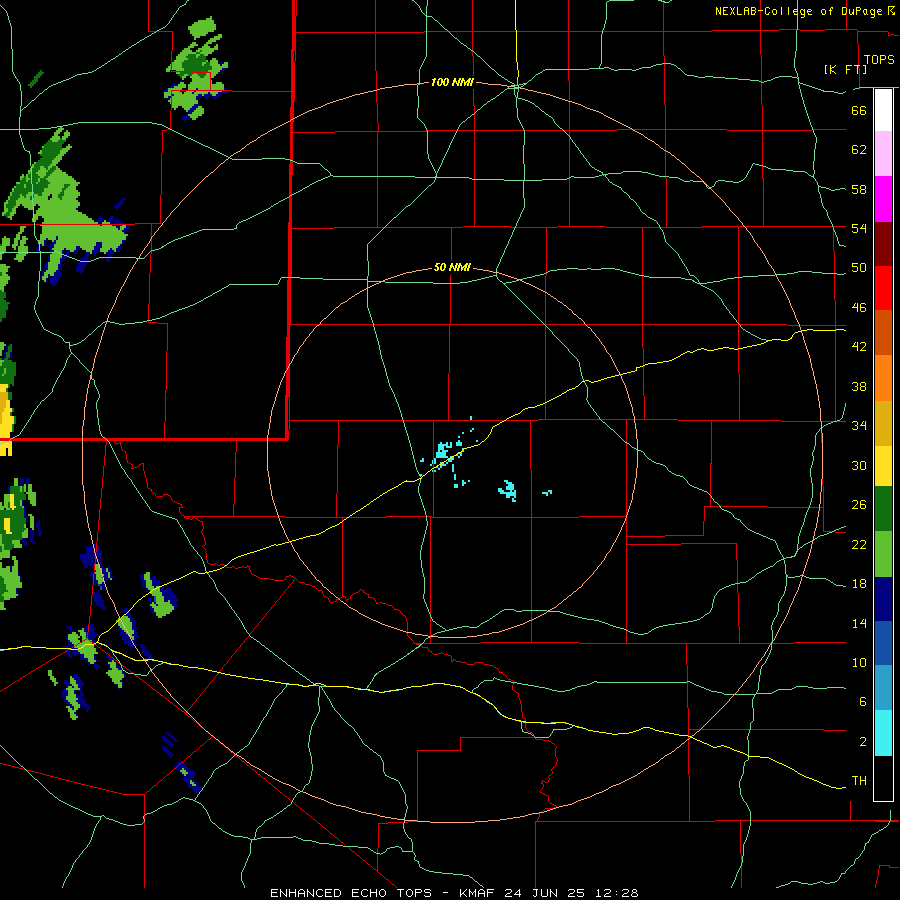Screen dimensions: 900x900
Task: Click the Enhanced Echo Tops KMAF caption
Action: pos(454,893)
